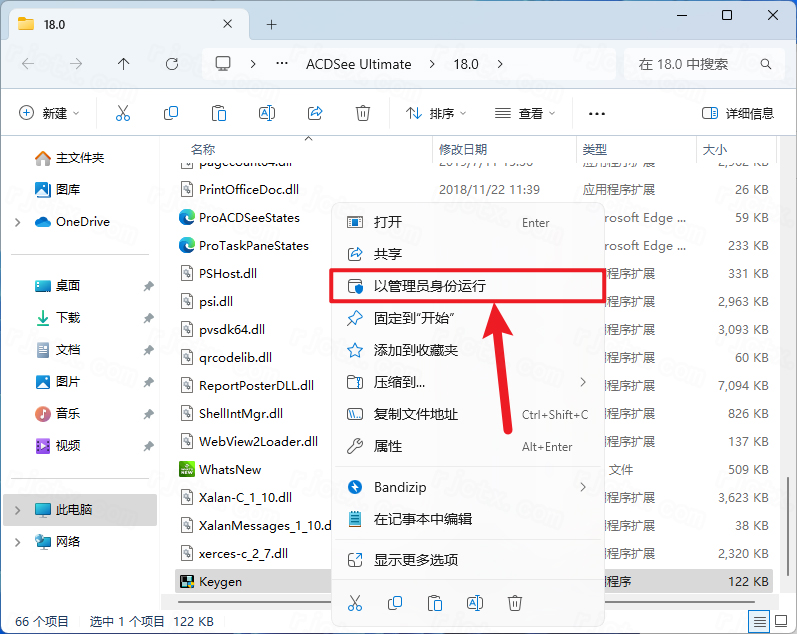Click the share icon in toolbar
This screenshot has width=797, height=634.
click(315, 113)
